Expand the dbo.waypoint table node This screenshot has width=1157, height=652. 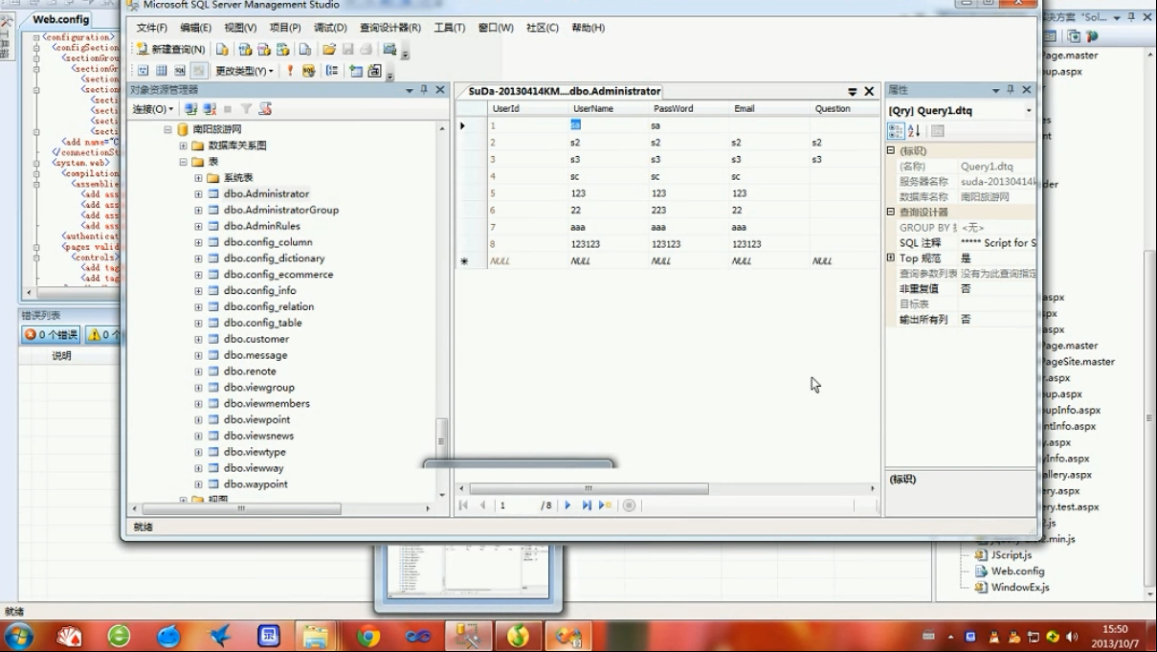click(x=198, y=485)
